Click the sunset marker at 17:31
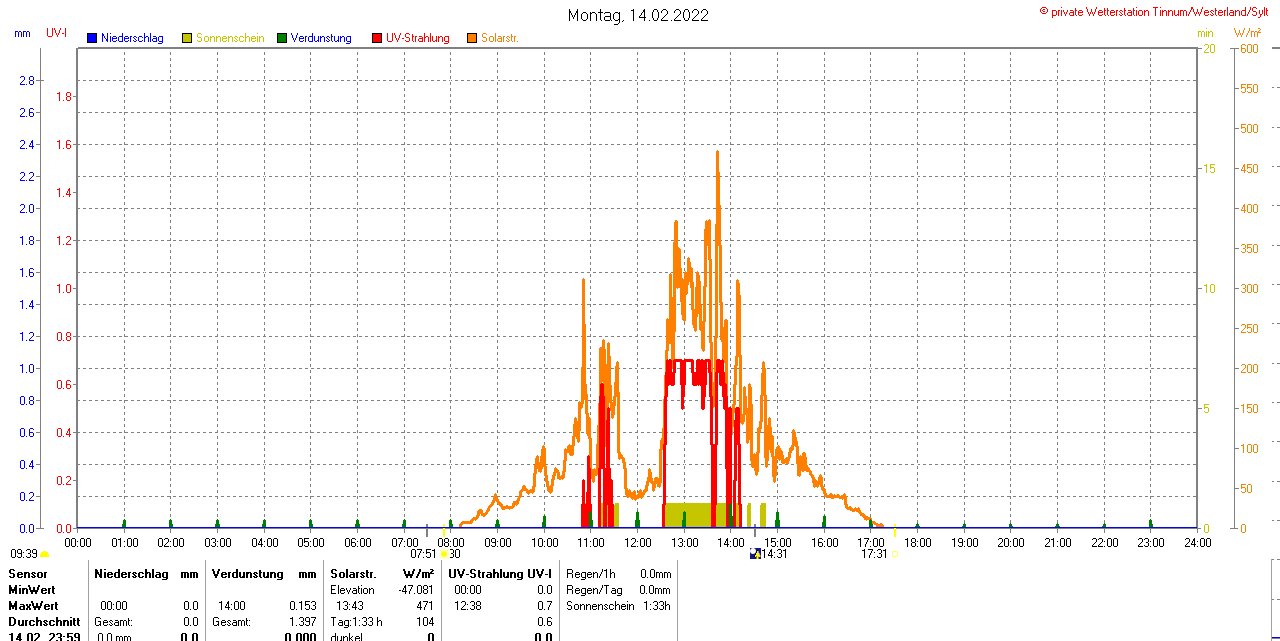 point(894,554)
